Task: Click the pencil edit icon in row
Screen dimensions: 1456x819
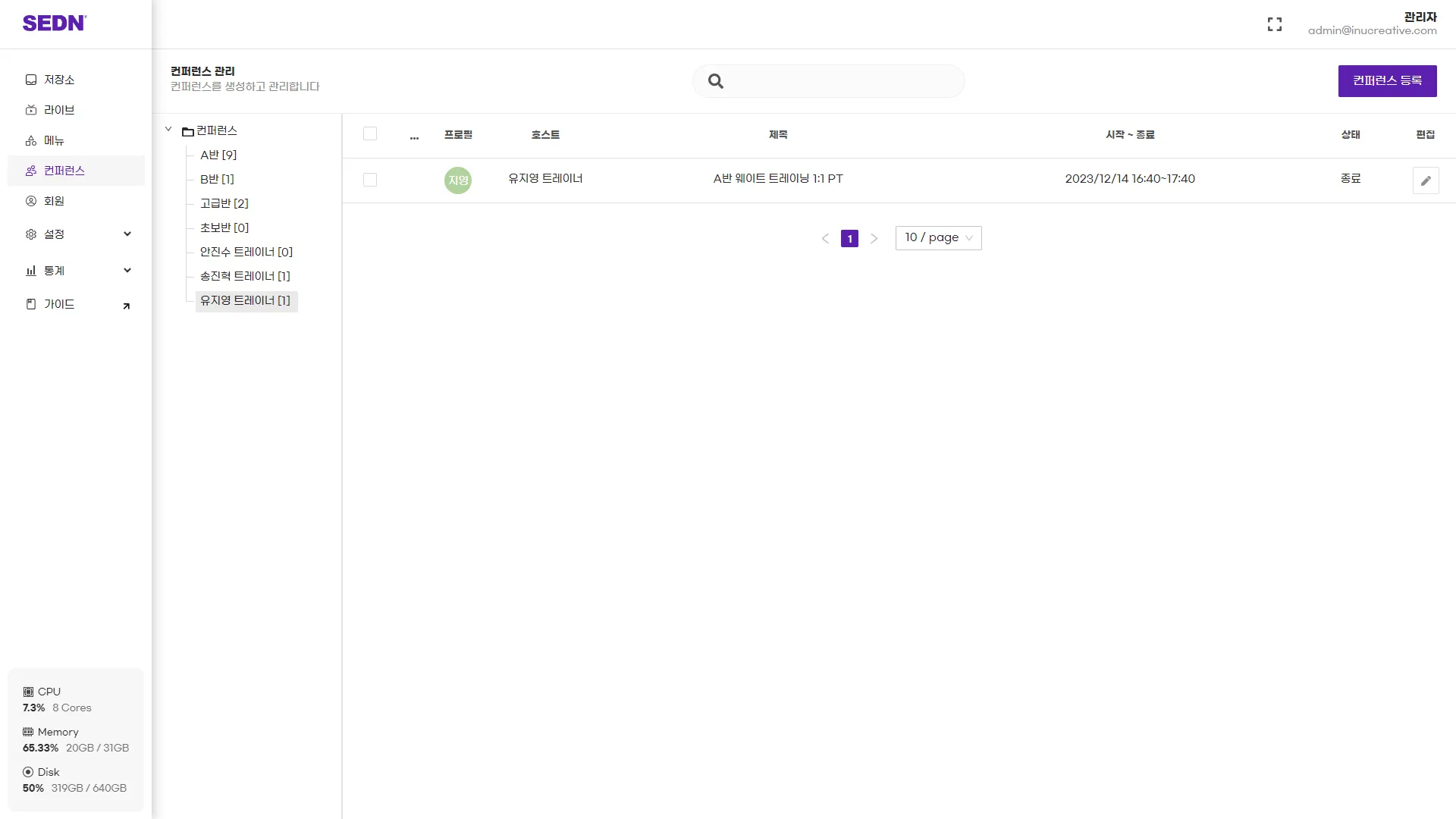Action: (x=1426, y=180)
